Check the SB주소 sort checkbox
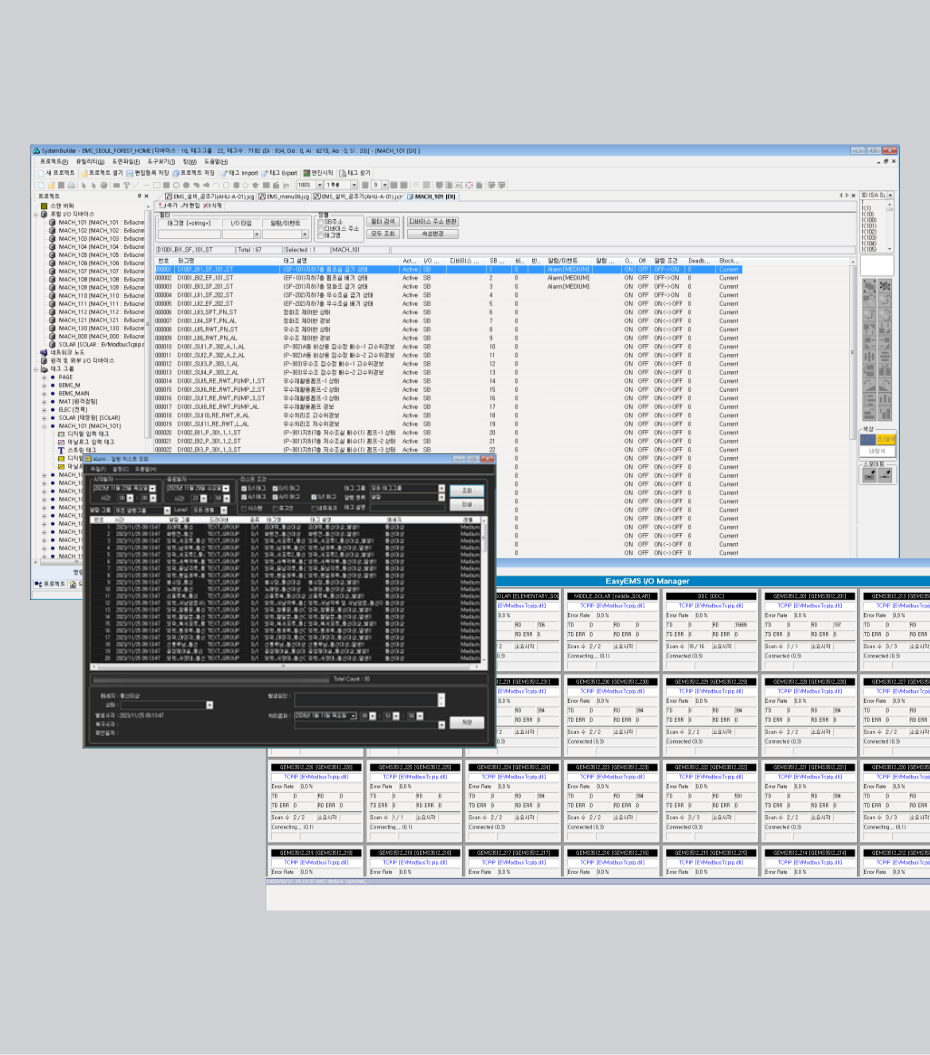 (322, 222)
